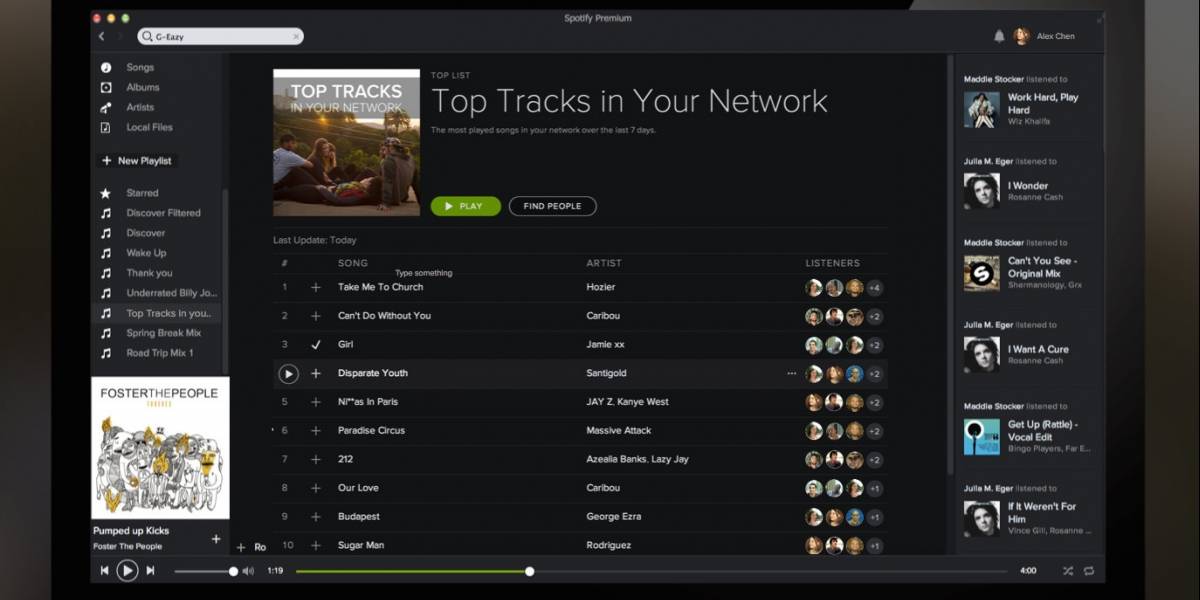1200x600 pixels.
Task: Open artist Jamie xx
Action: [x=605, y=344]
